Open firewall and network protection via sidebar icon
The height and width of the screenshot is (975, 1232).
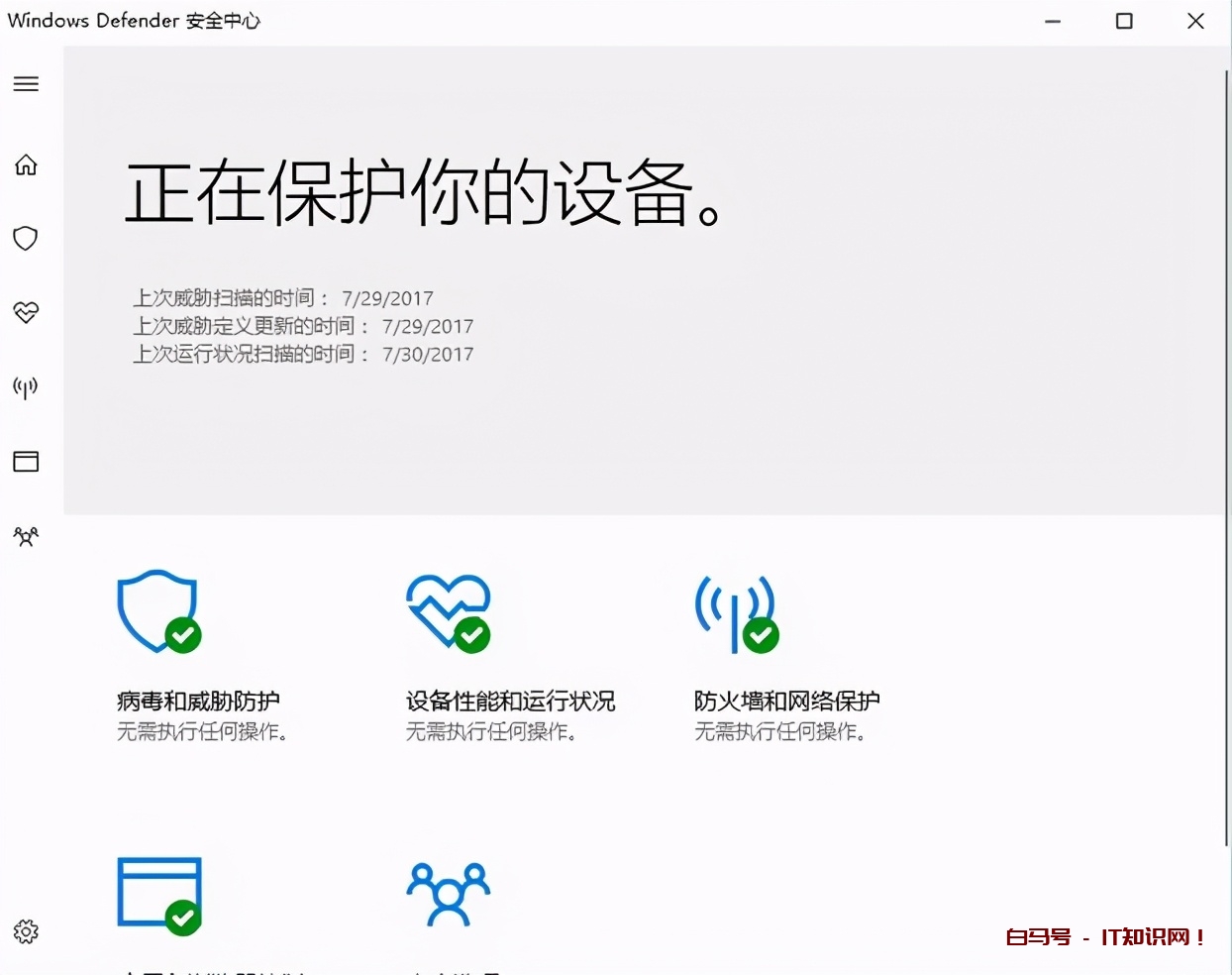pyautogui.click(x=25, y=387)
